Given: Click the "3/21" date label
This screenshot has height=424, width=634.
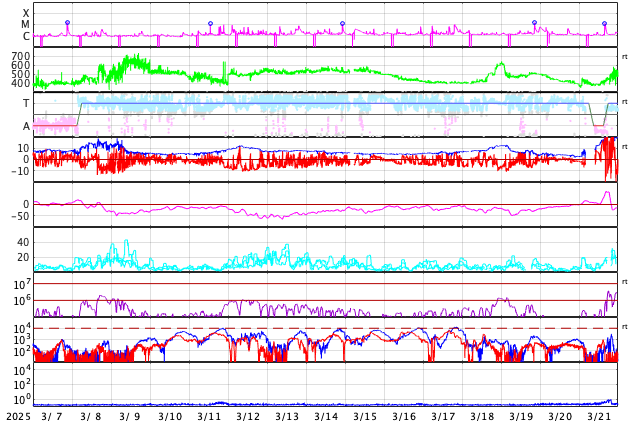Looking at the screenshot, I should click(599, 416).
